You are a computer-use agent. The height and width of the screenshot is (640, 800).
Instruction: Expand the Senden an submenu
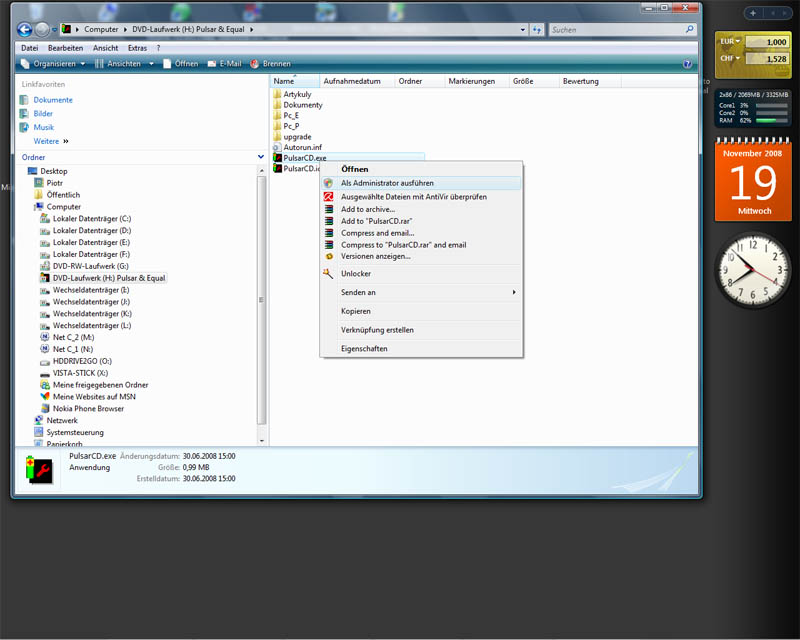tap(514, 292)
